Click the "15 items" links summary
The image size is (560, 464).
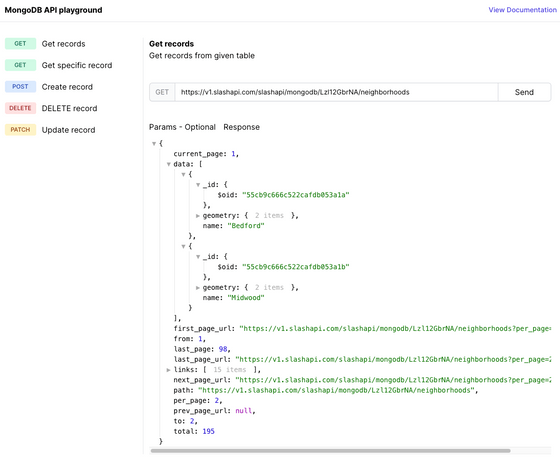pos(230,370)
